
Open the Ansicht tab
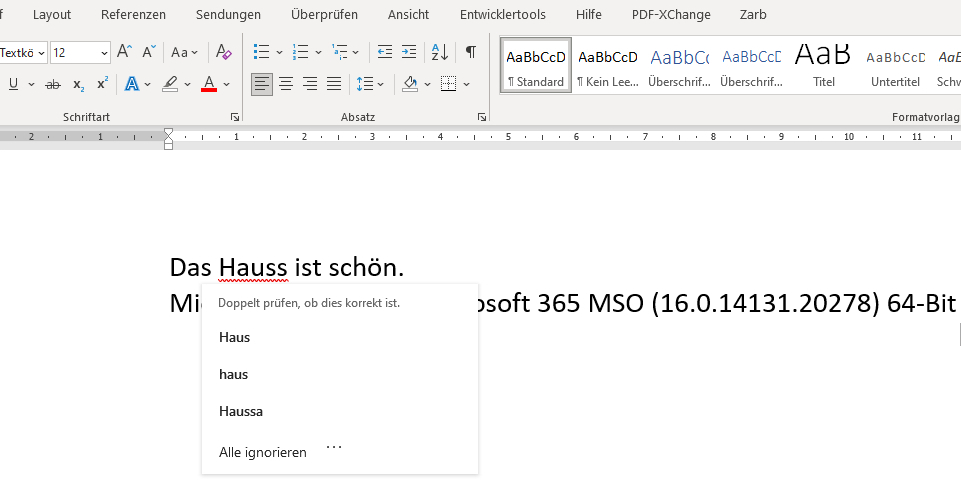click(408, 15)
